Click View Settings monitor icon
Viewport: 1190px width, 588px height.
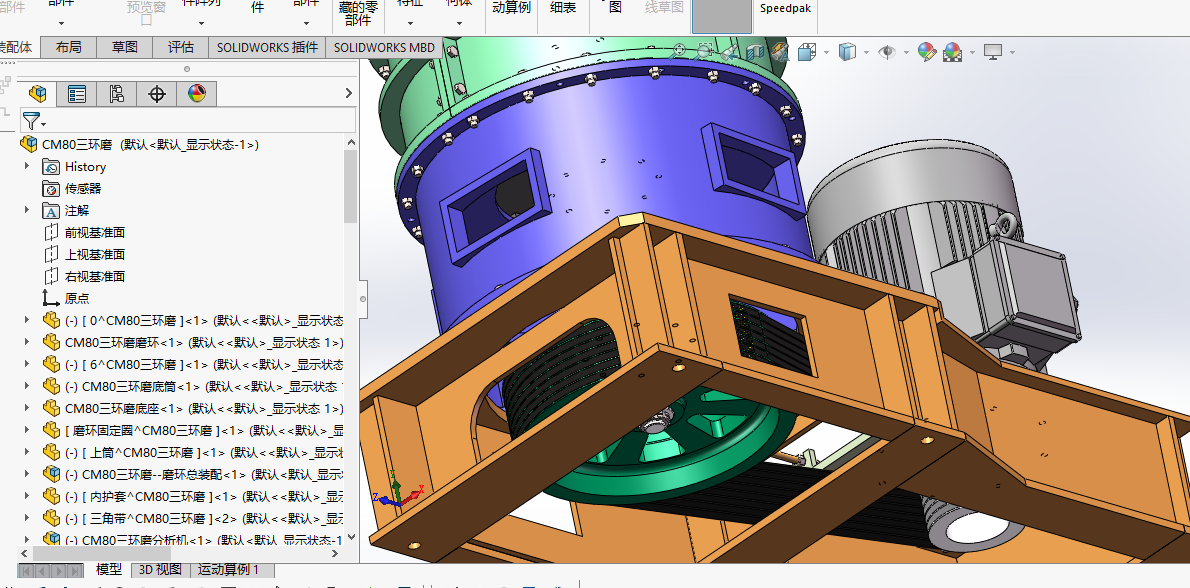[x=993, y=52]
